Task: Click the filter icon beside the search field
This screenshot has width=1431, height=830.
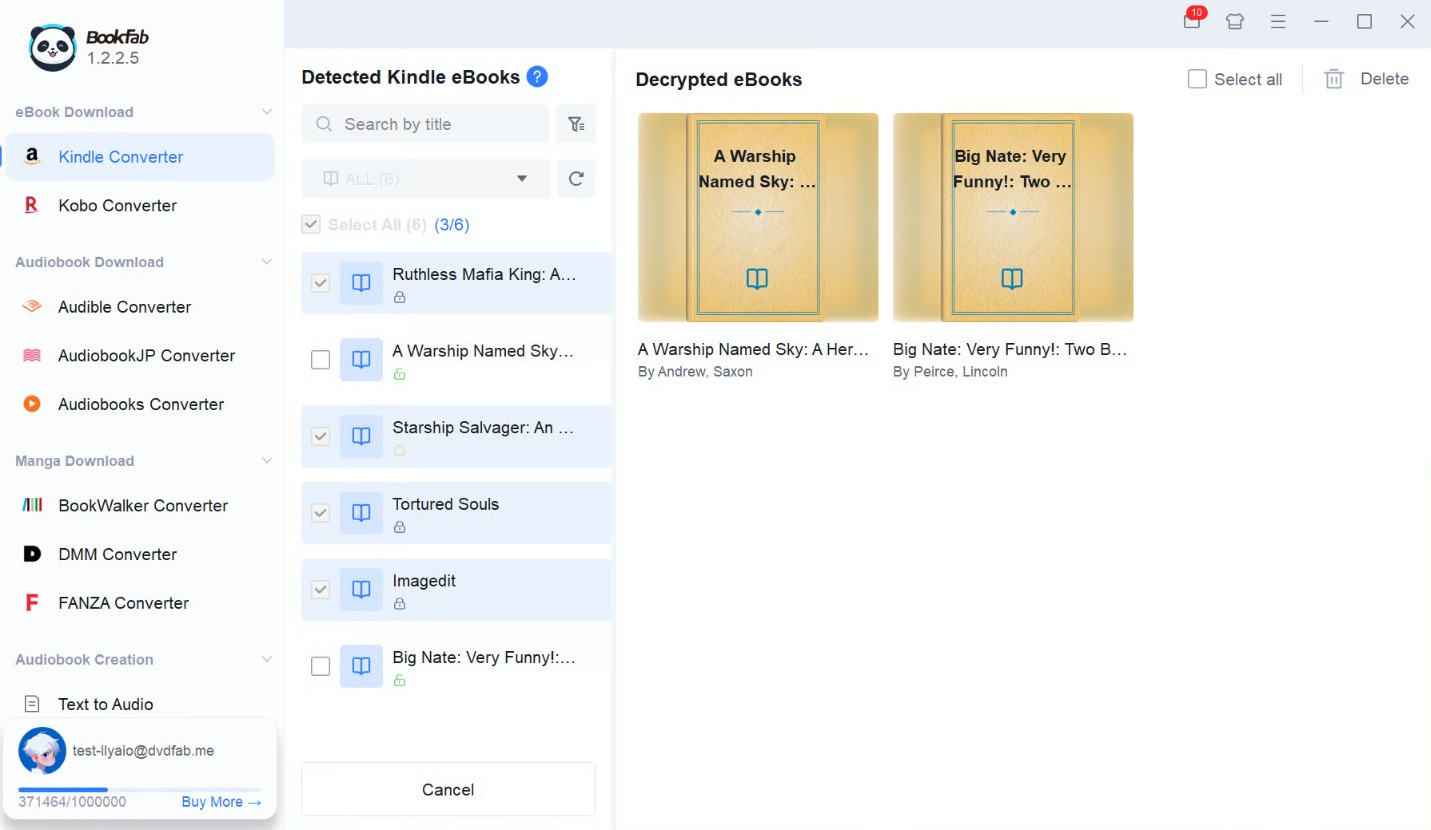Action: (576, 123)
